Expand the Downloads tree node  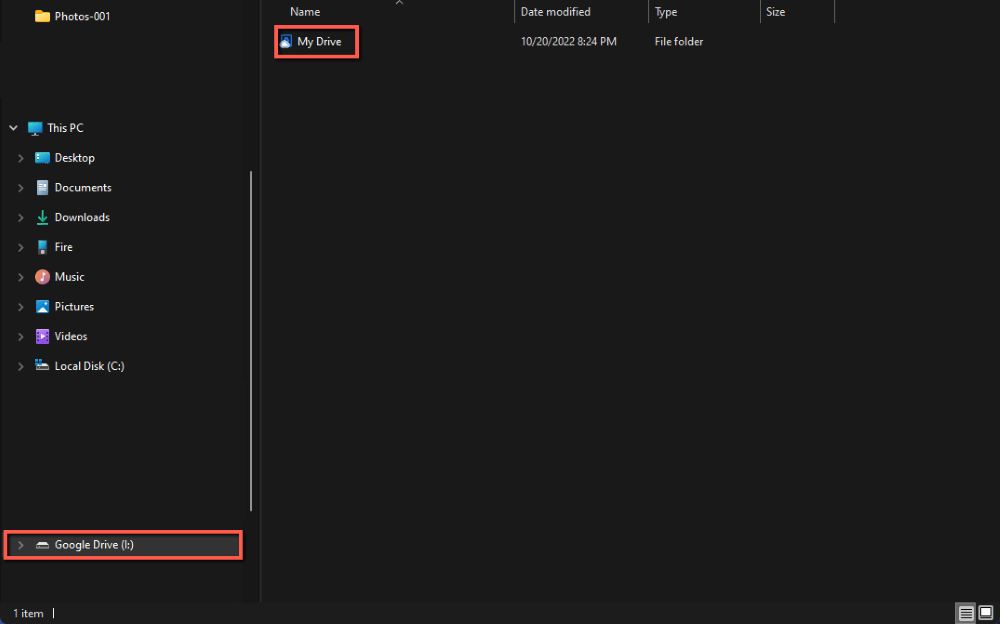tap(20, 218)
